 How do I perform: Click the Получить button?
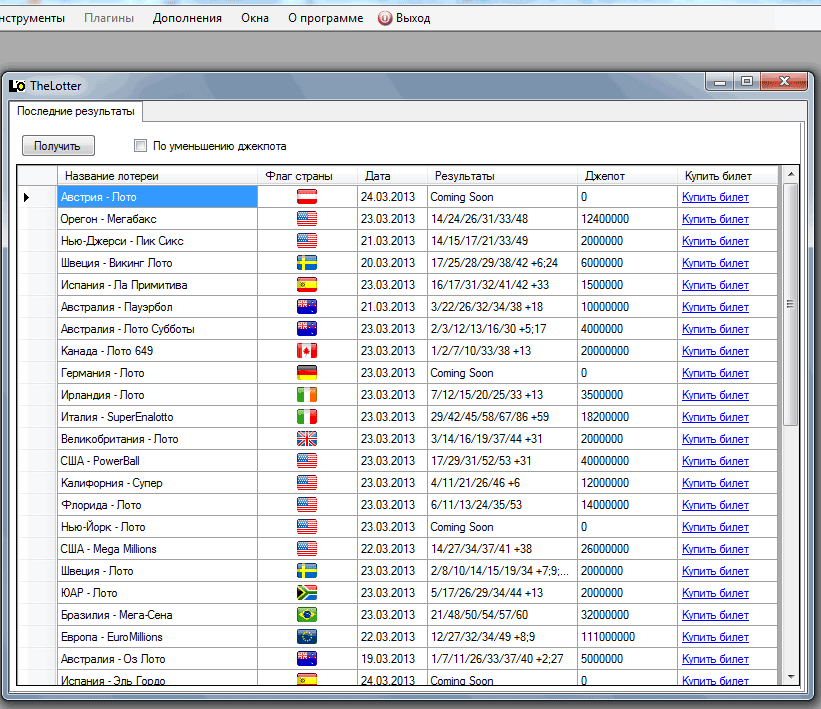[58, 146]
